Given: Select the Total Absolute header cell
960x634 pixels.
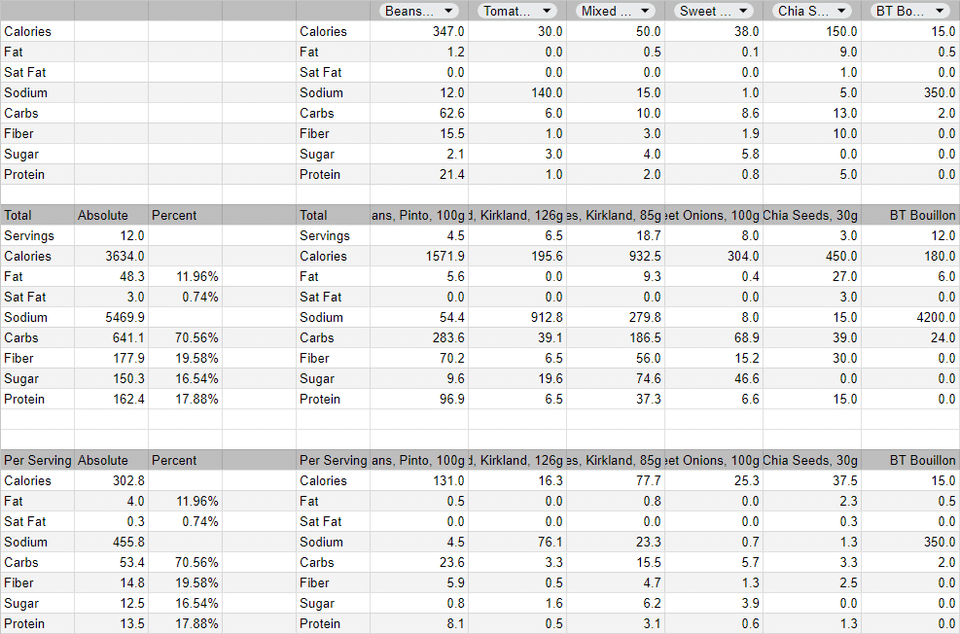Looking at the screenshot, I should pos(111,215).
